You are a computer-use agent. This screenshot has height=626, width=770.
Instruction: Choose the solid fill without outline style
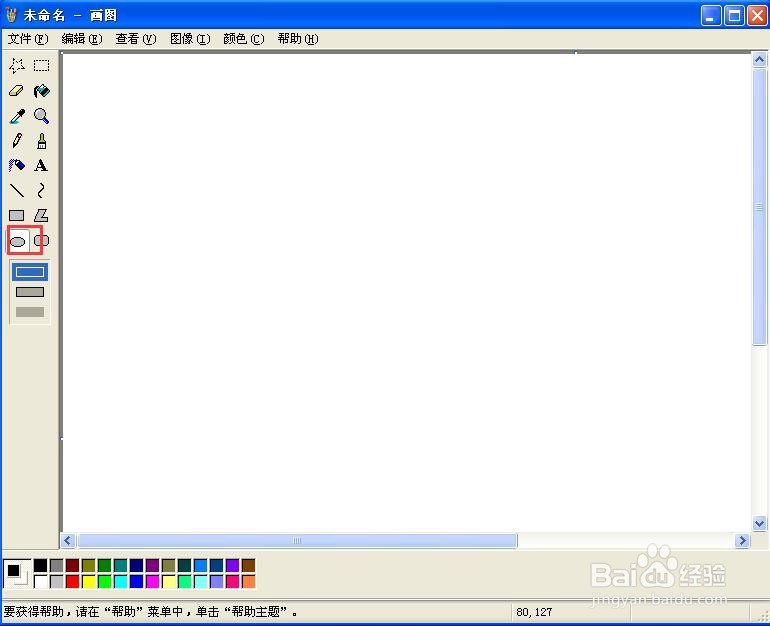30,312
